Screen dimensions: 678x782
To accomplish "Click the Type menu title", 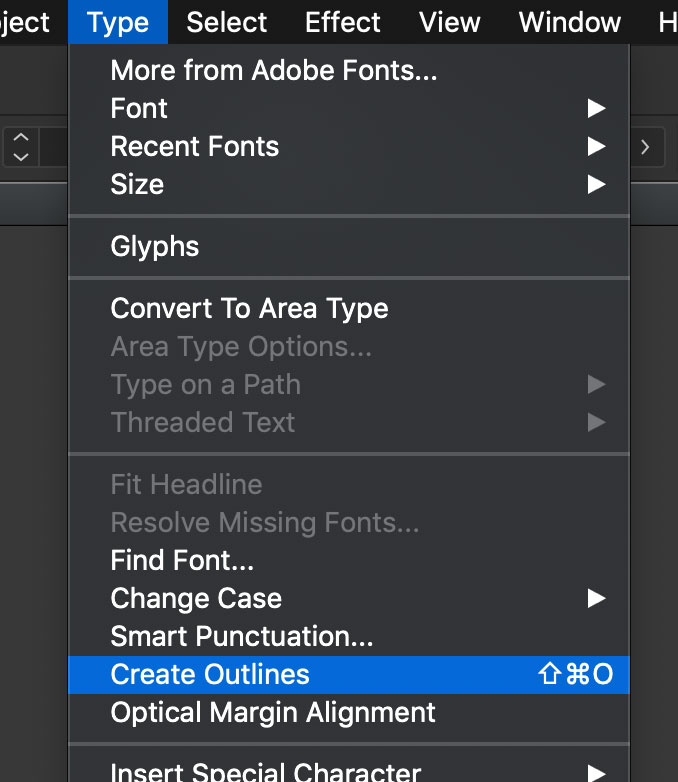I will point(118,22).
